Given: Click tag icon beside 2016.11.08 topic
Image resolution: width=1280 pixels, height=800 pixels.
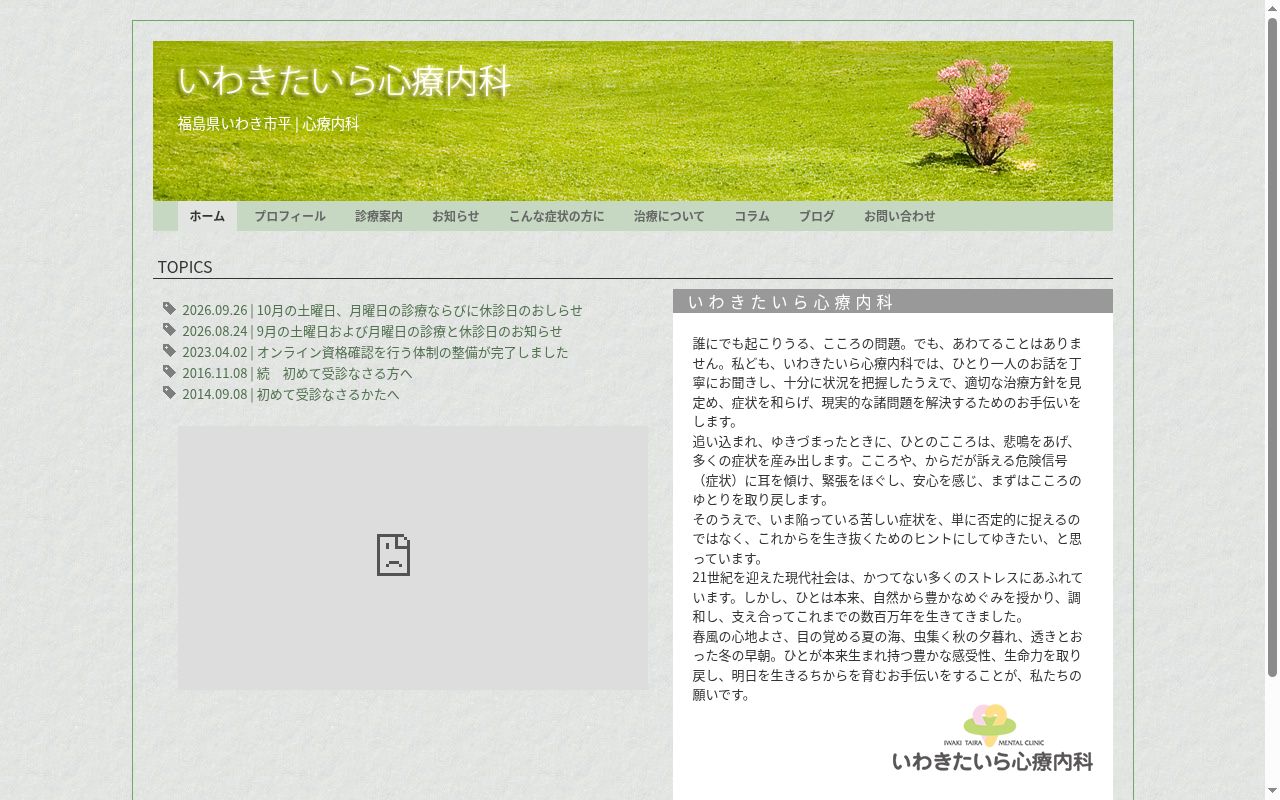Looking at the screenshot, I should 169,372.
